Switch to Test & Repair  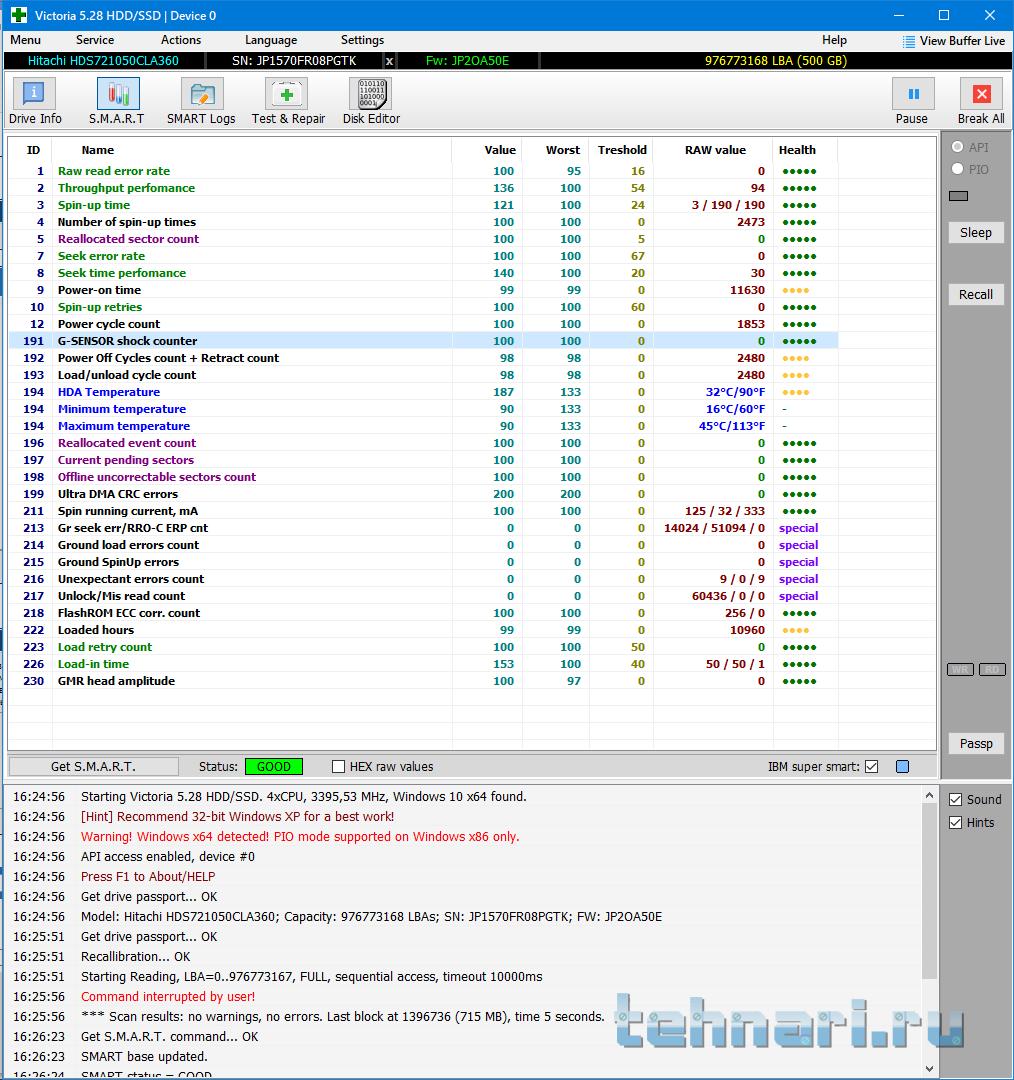287,94
